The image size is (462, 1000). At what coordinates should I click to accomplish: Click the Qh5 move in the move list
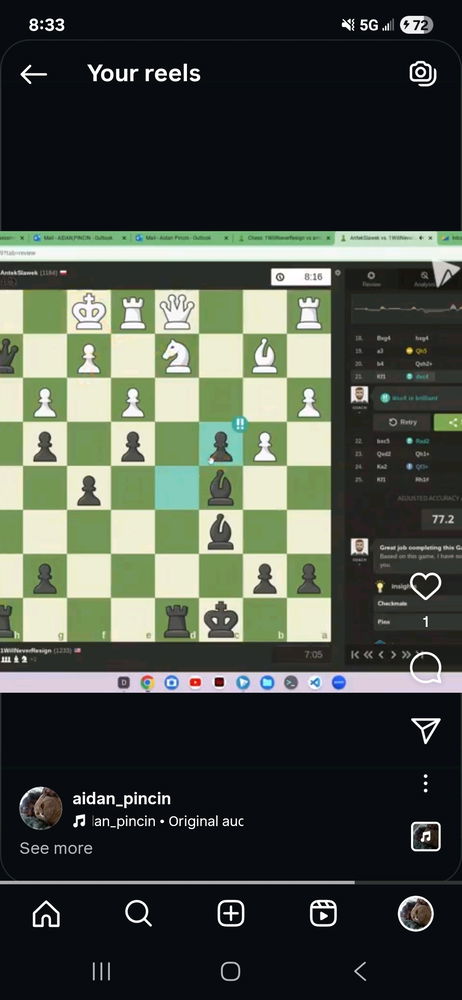click(x=421, y=351)
